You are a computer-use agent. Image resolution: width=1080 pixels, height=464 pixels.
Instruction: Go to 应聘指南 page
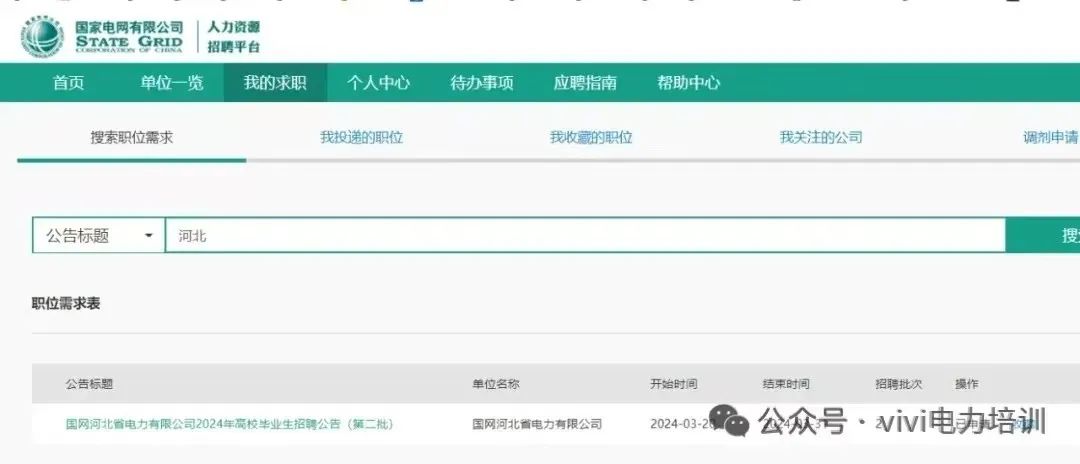pos(585,83)
